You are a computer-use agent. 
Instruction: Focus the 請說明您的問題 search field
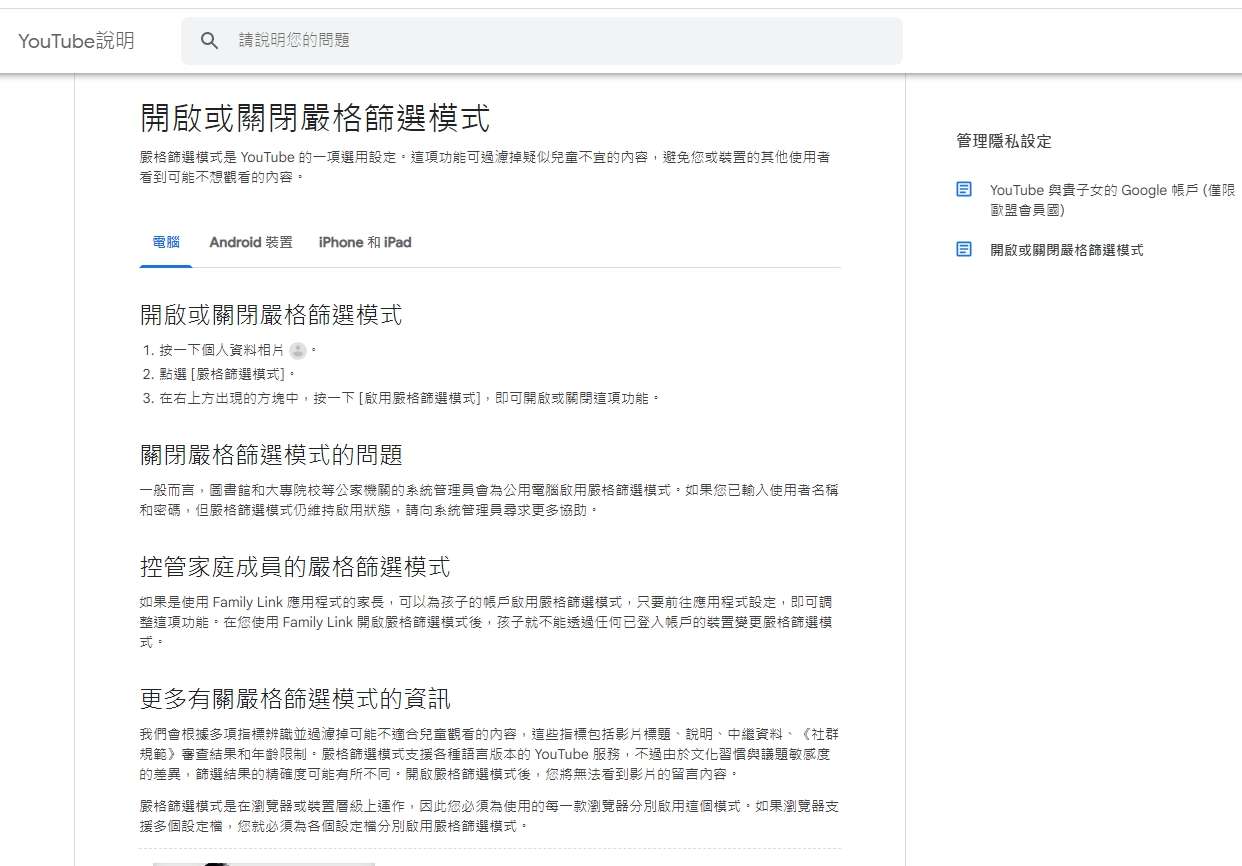[x=541, y=41]
